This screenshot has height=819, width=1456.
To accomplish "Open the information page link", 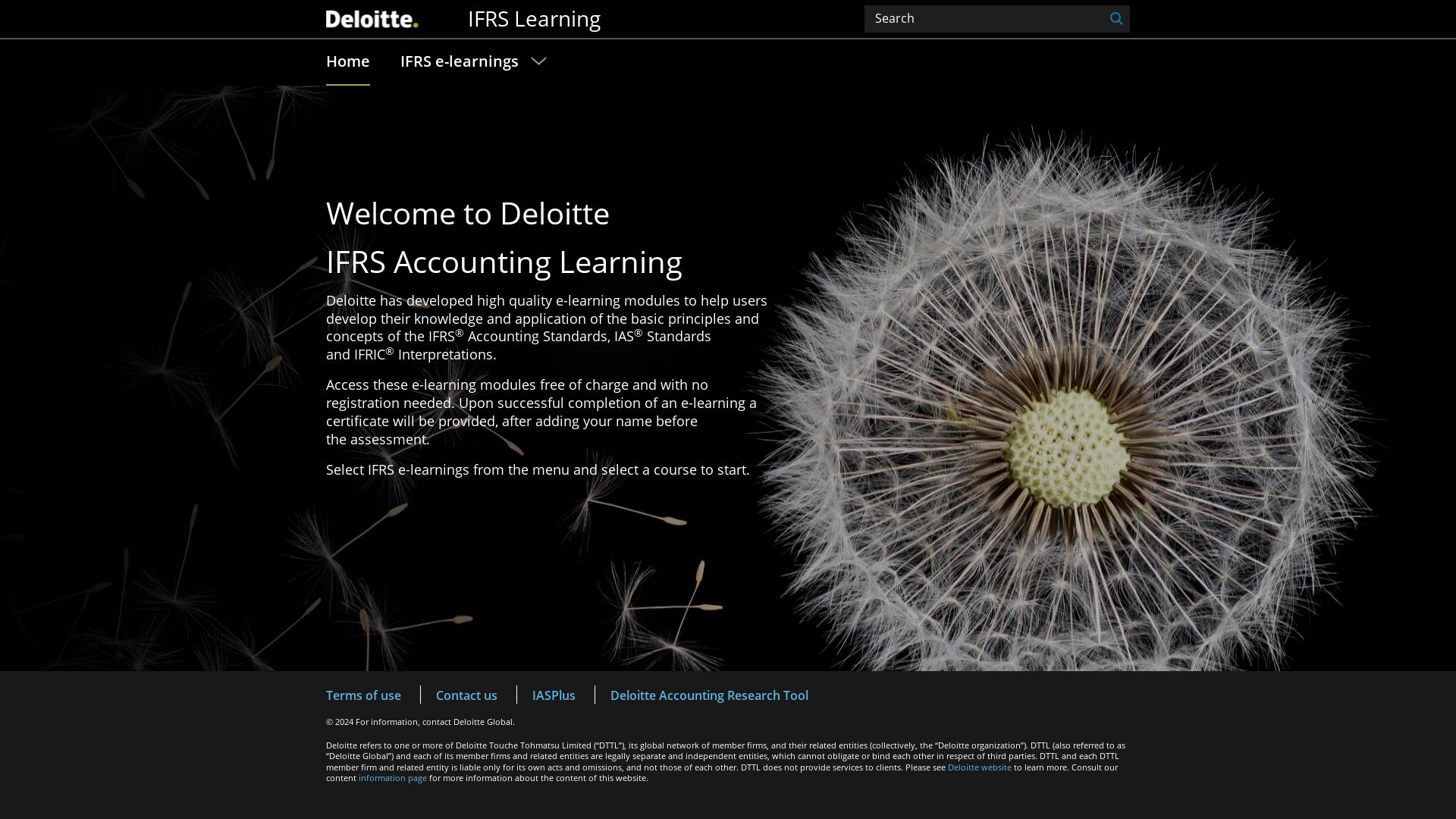I will coord(392,778).
